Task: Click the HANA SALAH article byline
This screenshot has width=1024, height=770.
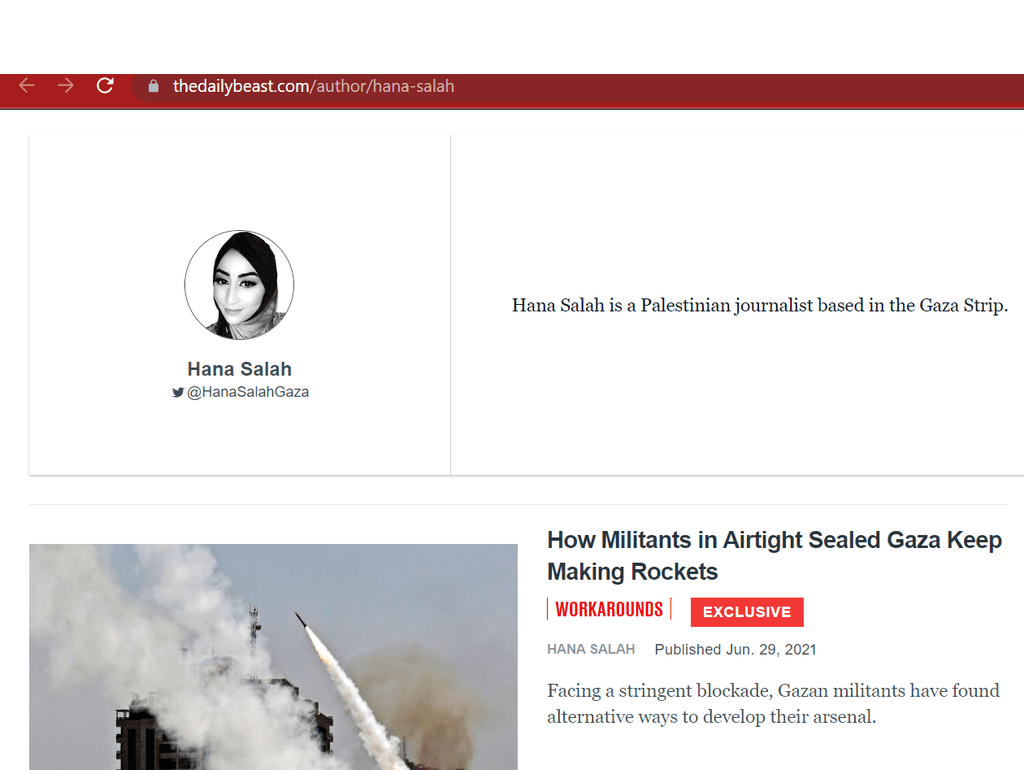Action: click(x=591, y=649)
